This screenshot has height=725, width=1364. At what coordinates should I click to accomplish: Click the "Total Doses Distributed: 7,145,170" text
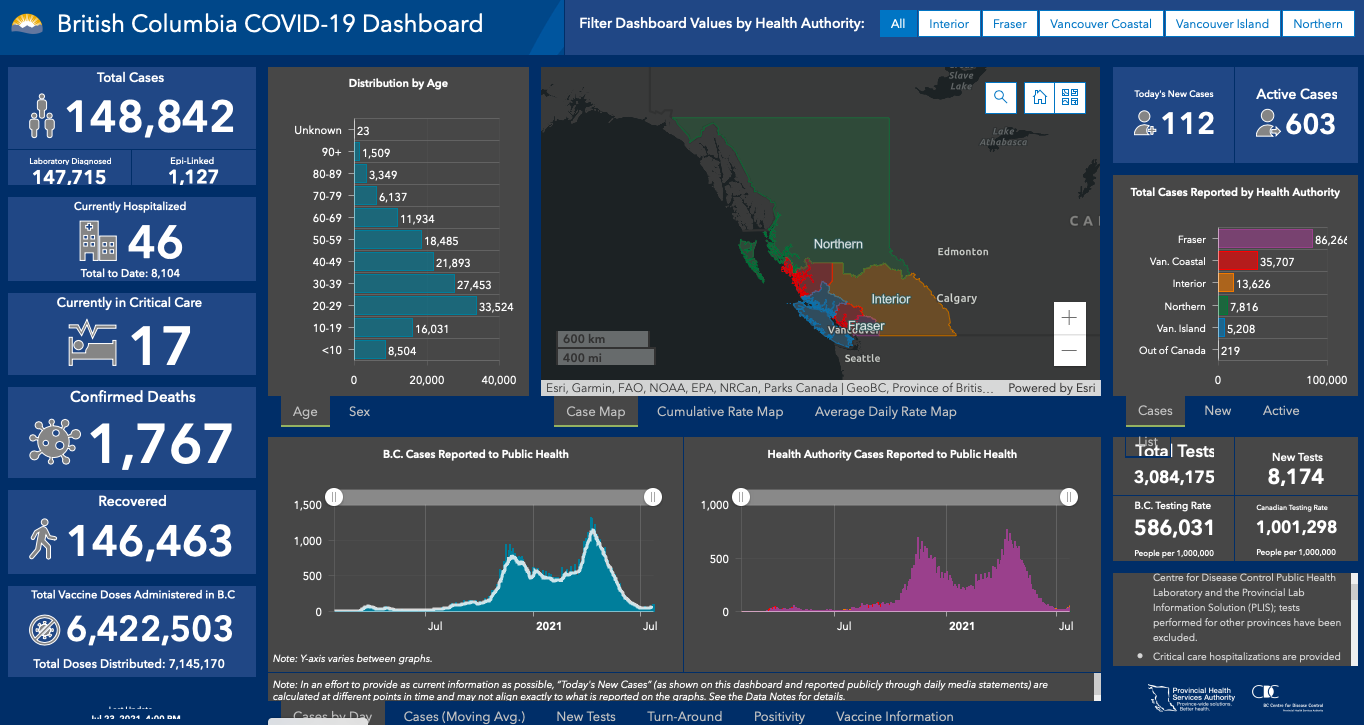point(129,663)
